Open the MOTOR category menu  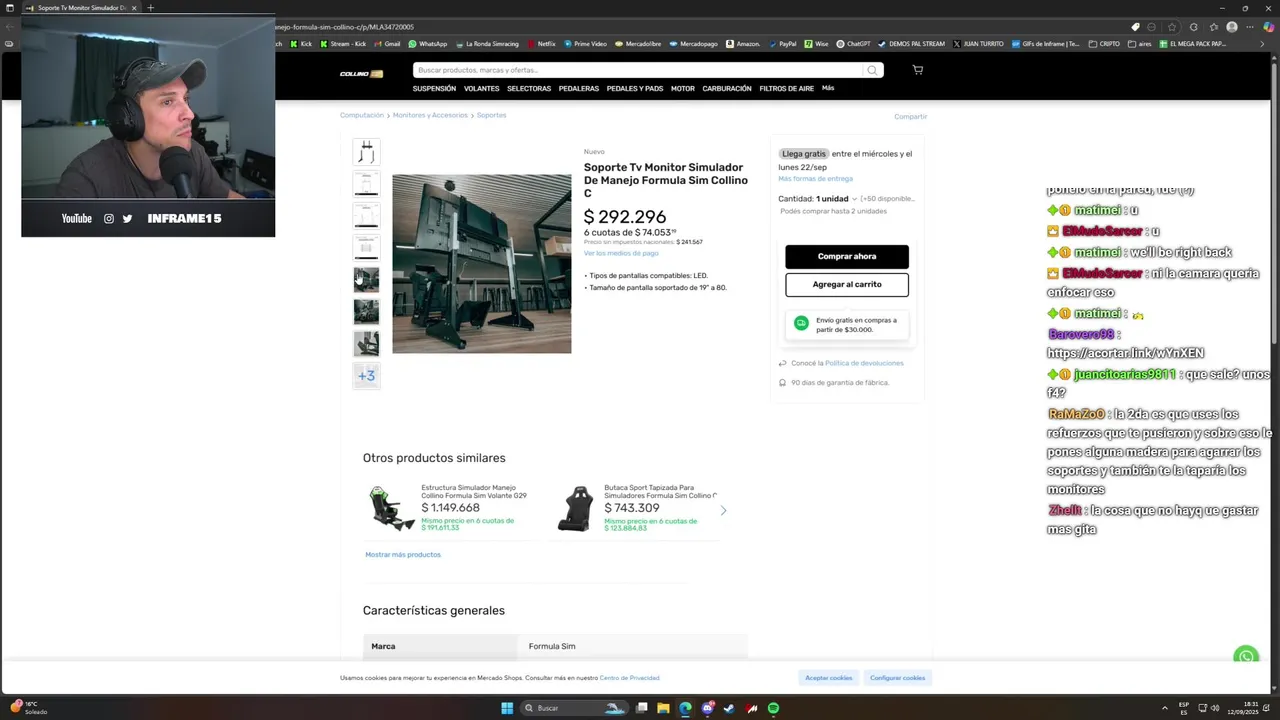pyautogui.click(x=683, y=88)
